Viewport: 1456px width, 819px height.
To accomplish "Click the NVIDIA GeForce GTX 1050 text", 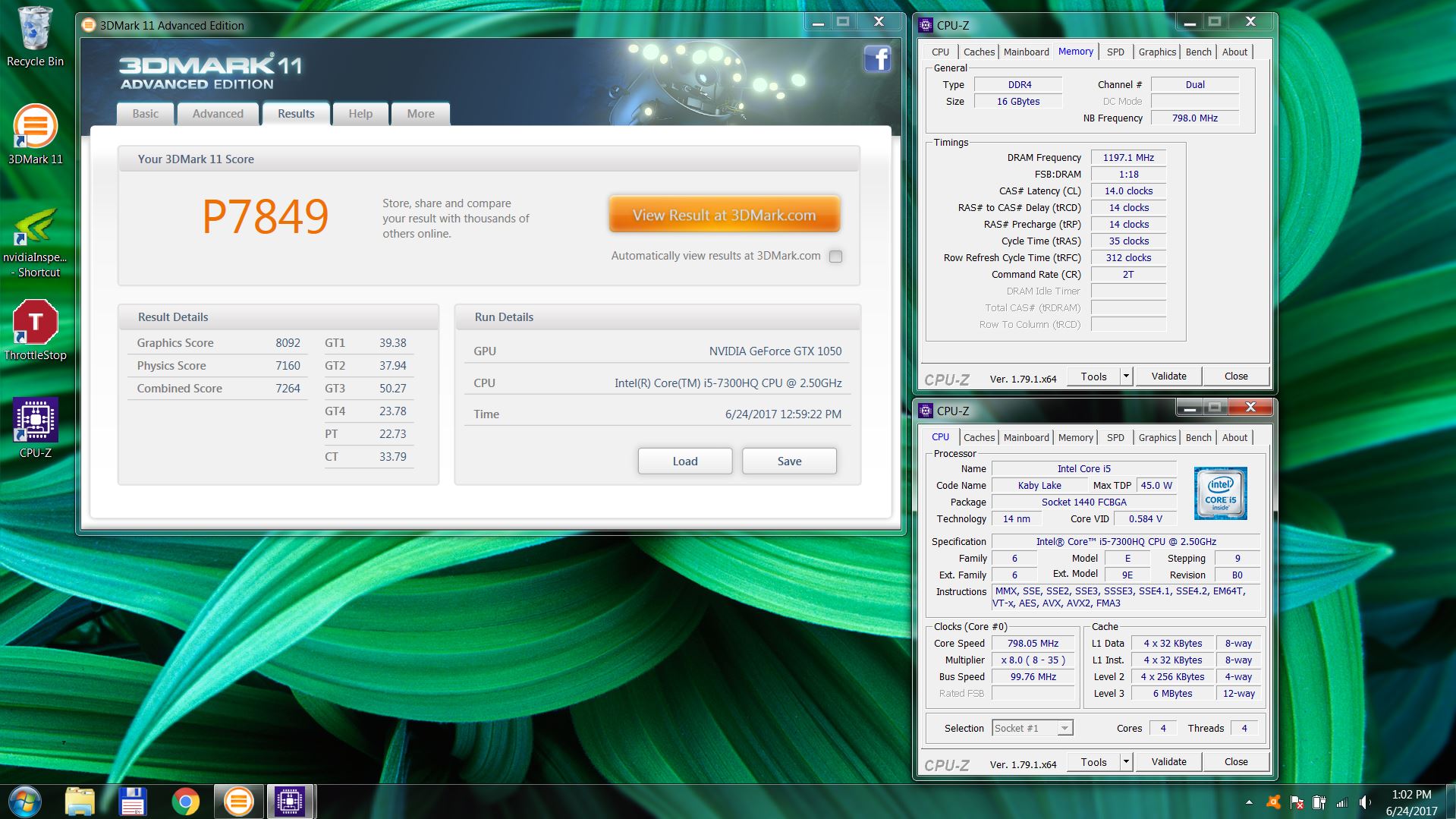I will pos(775,351).
